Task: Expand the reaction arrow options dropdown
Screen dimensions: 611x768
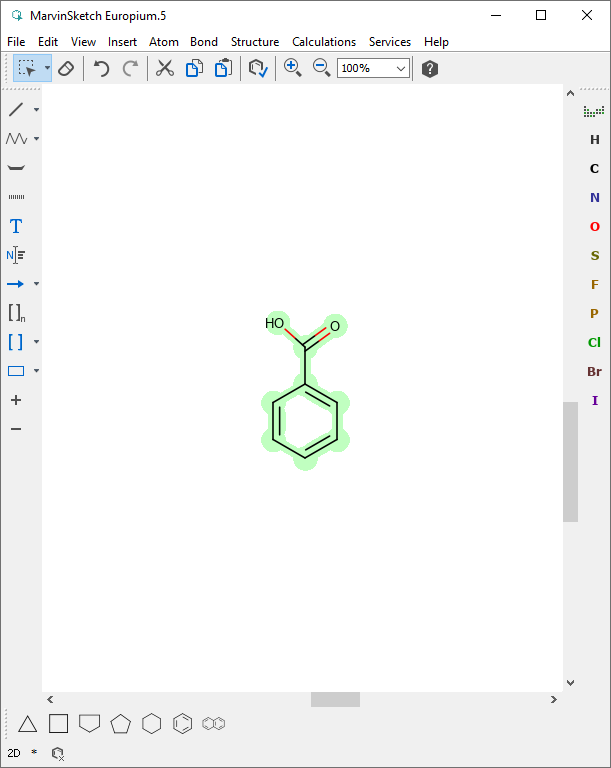Action: click(x=37, y=284)
